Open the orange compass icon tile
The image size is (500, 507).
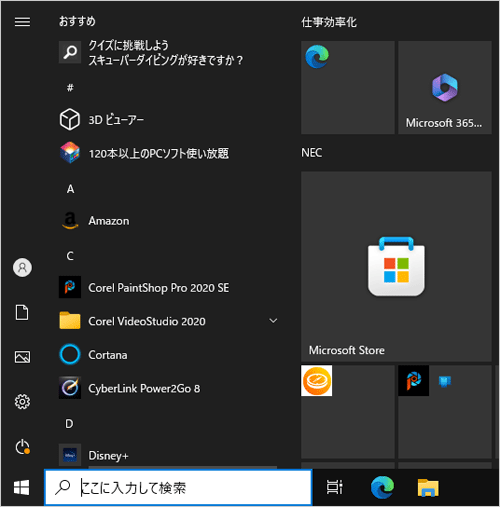[316, 381]
